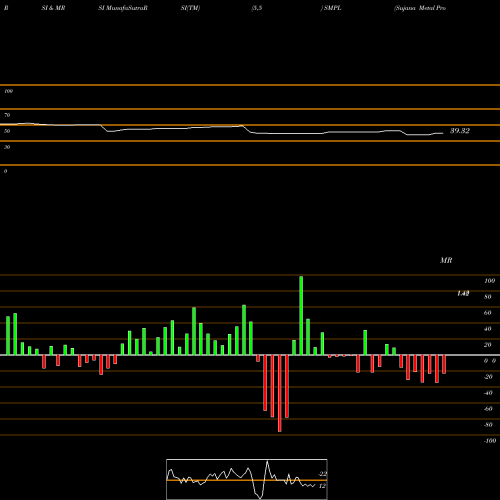This screenshot has width=500, height=500.
Task: Click the RSI line end near 39.32
Action: point(442,133)
